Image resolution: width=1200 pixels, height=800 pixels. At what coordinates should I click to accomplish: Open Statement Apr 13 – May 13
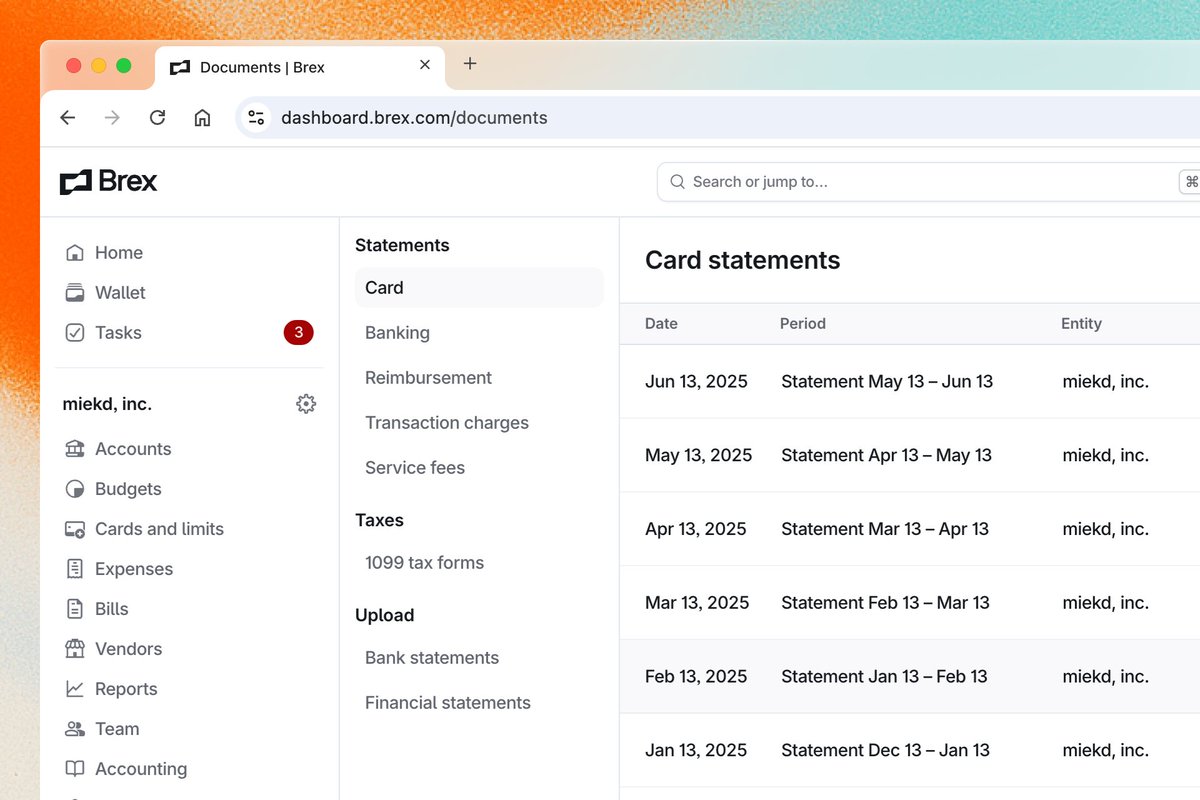coord(886,456)
